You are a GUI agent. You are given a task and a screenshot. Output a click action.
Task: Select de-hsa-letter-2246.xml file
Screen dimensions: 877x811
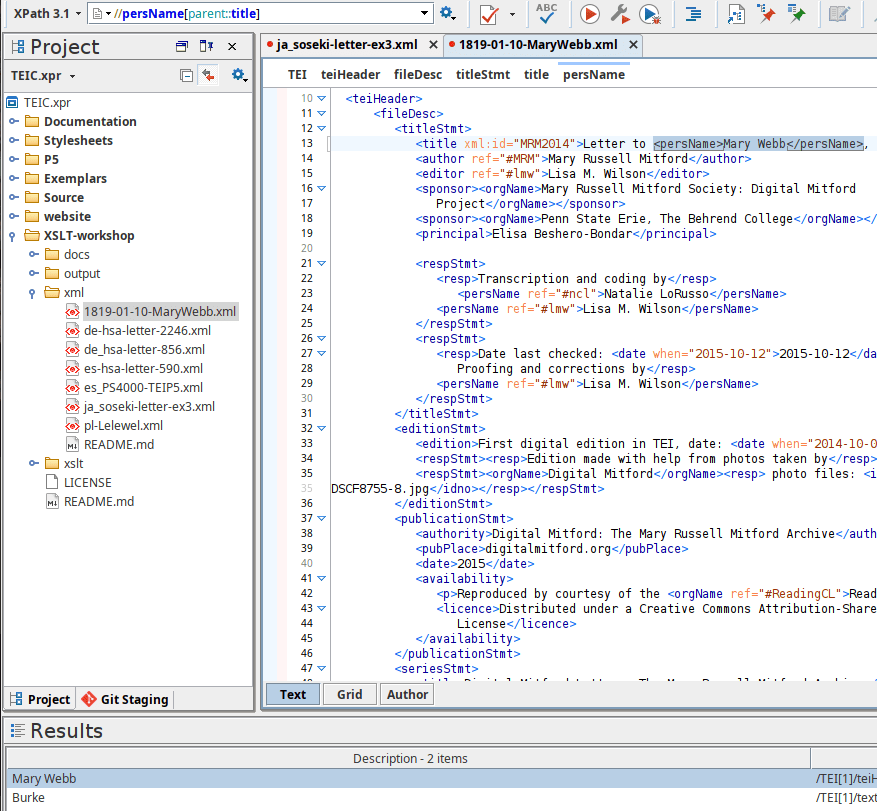147,331
